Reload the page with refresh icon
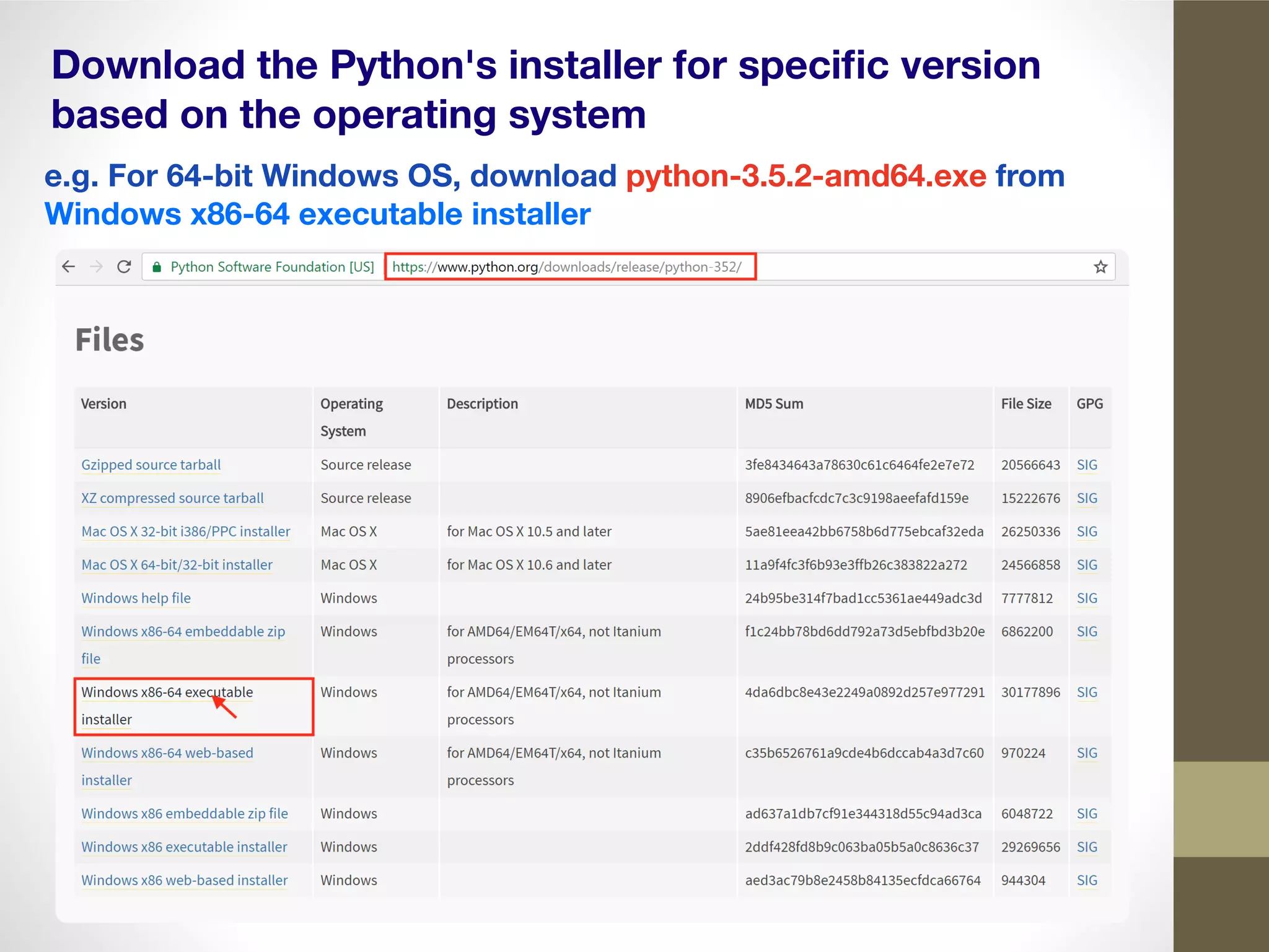The width and height of the screenshot is (1269, 952). 124,267
